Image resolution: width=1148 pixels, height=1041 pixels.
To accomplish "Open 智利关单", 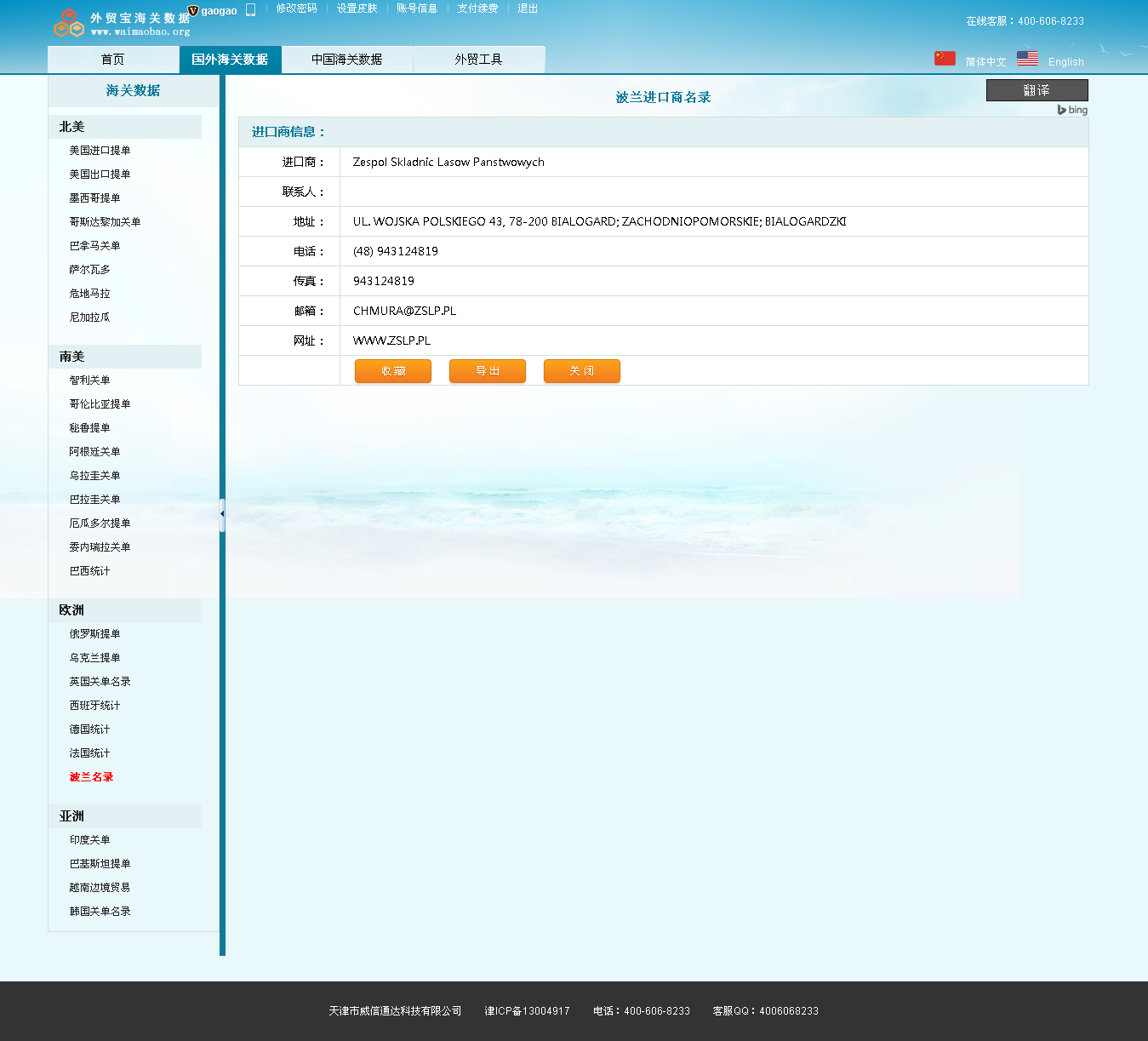I will pyautogui.click(x=89, y=380).
